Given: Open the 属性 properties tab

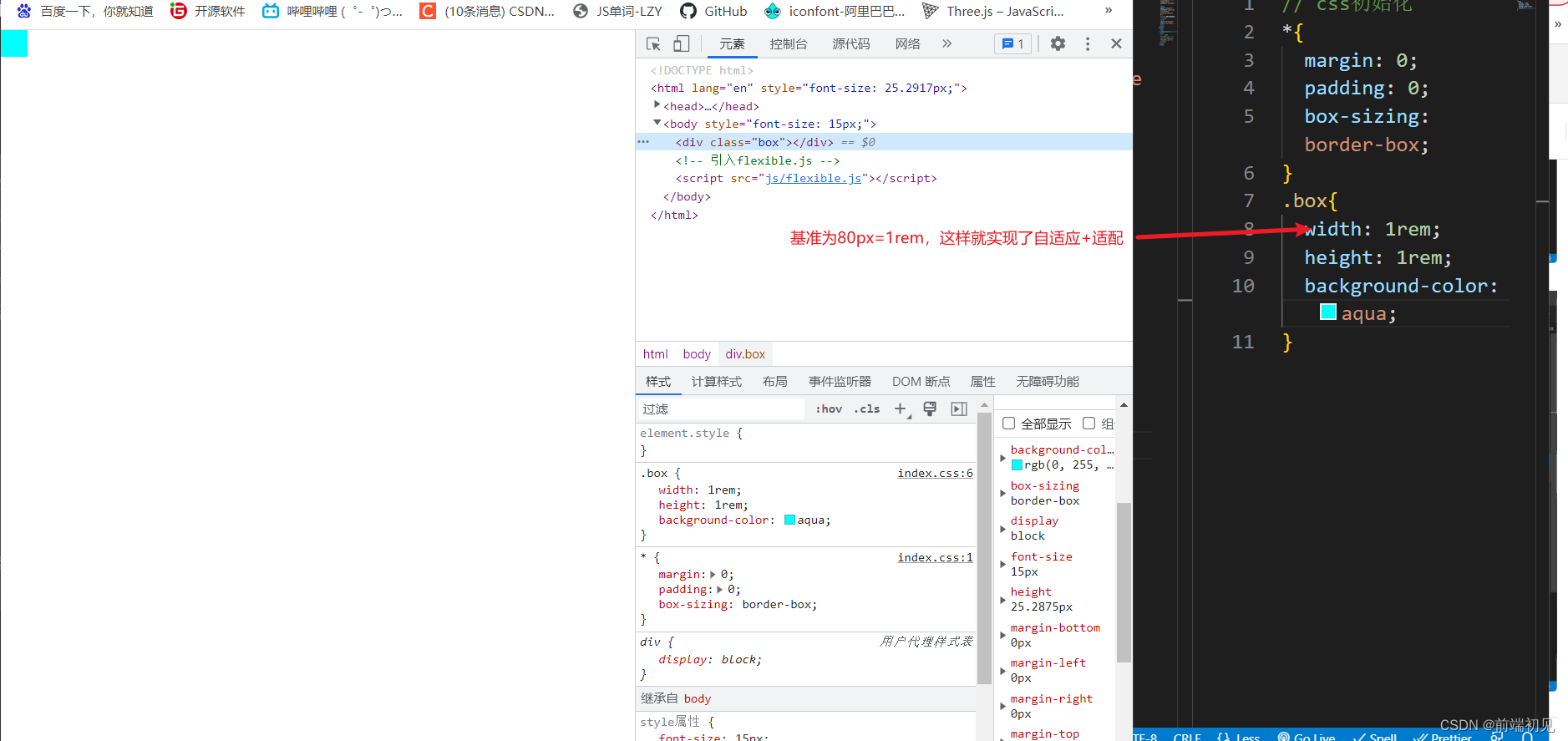Looking at the screenshot, I should point(982,382).
